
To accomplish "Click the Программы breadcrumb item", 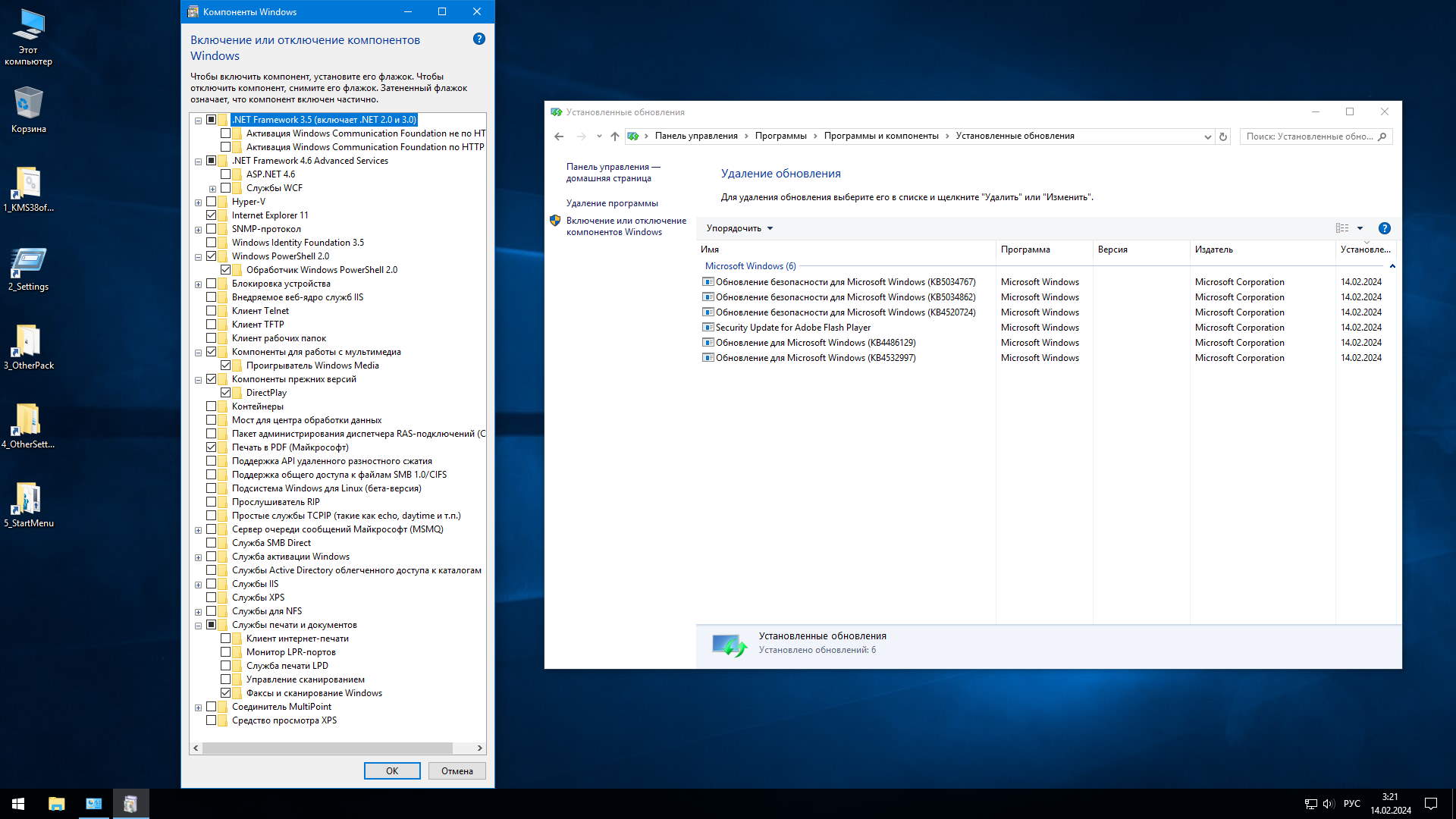I will coord(780,136).
